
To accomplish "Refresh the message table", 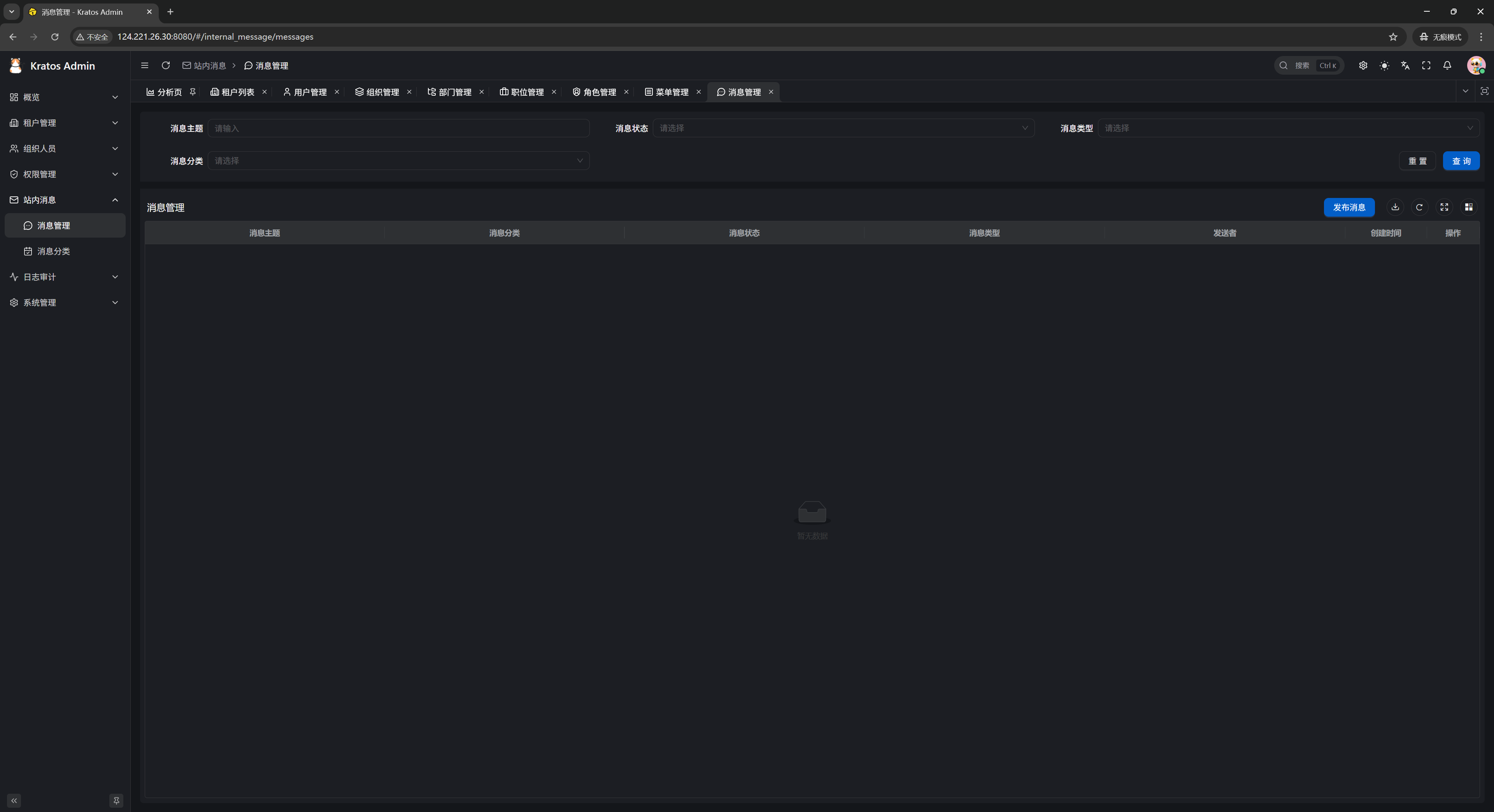I will click(1420, 207).
